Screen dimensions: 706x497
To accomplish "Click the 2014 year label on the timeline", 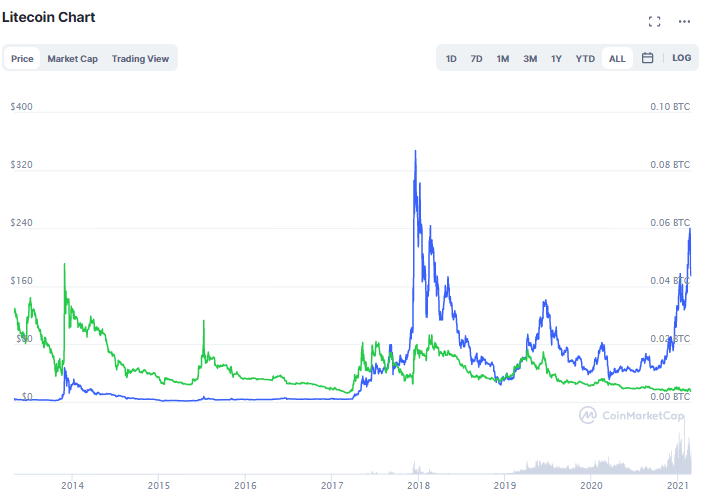I will pyautogui.click(x=72, y=486).
